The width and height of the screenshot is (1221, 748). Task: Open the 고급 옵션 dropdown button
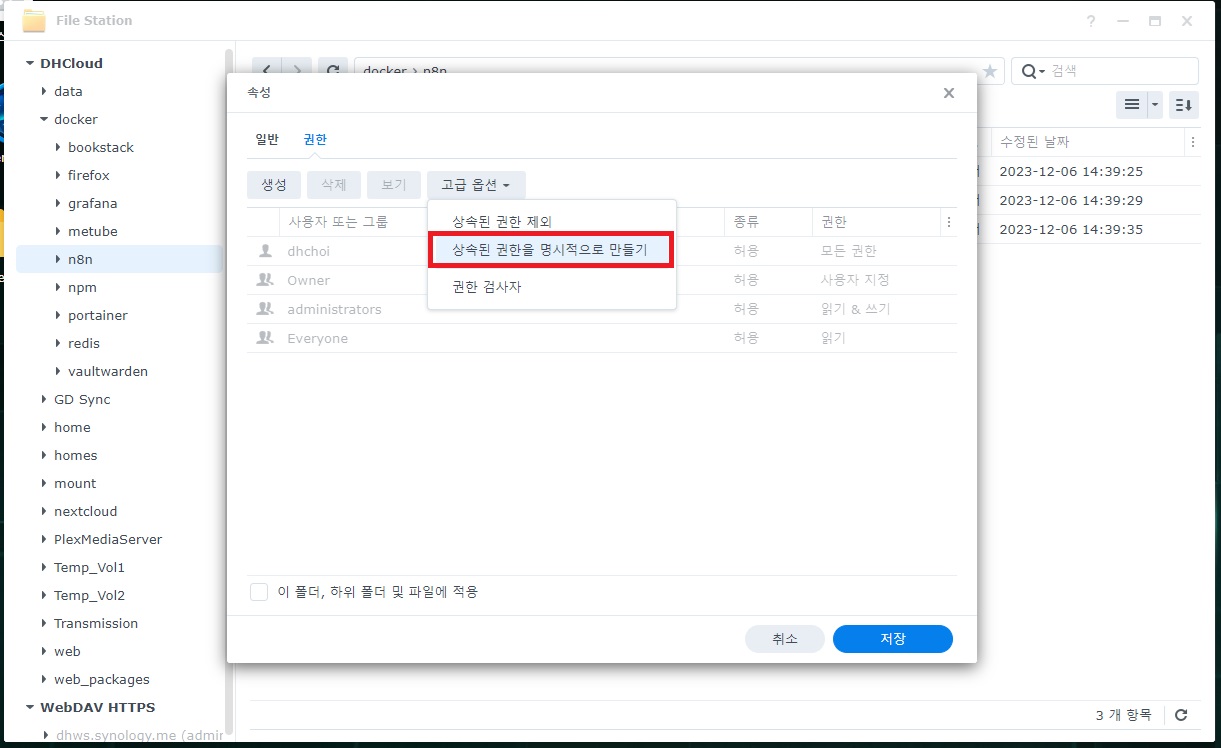pos(476,185)
